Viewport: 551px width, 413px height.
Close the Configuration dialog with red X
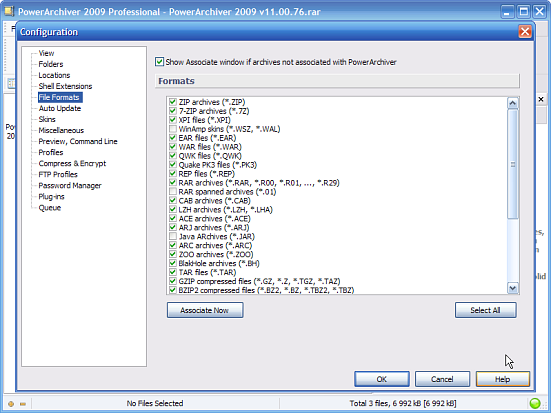[525, 32]
